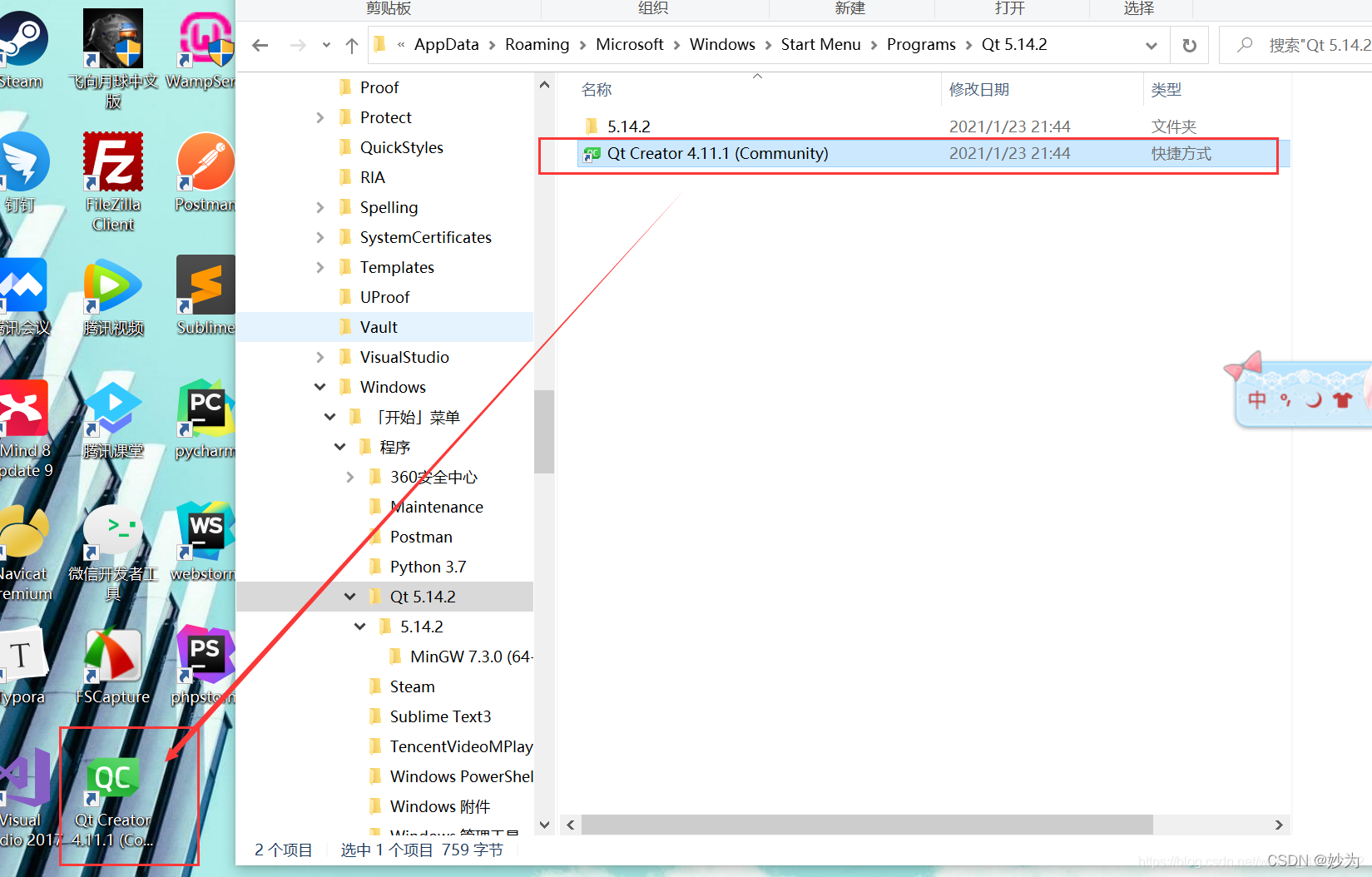Click the forward navigation arrow
Viewport: 1372px width, 877px height.
tap(297, 45)
